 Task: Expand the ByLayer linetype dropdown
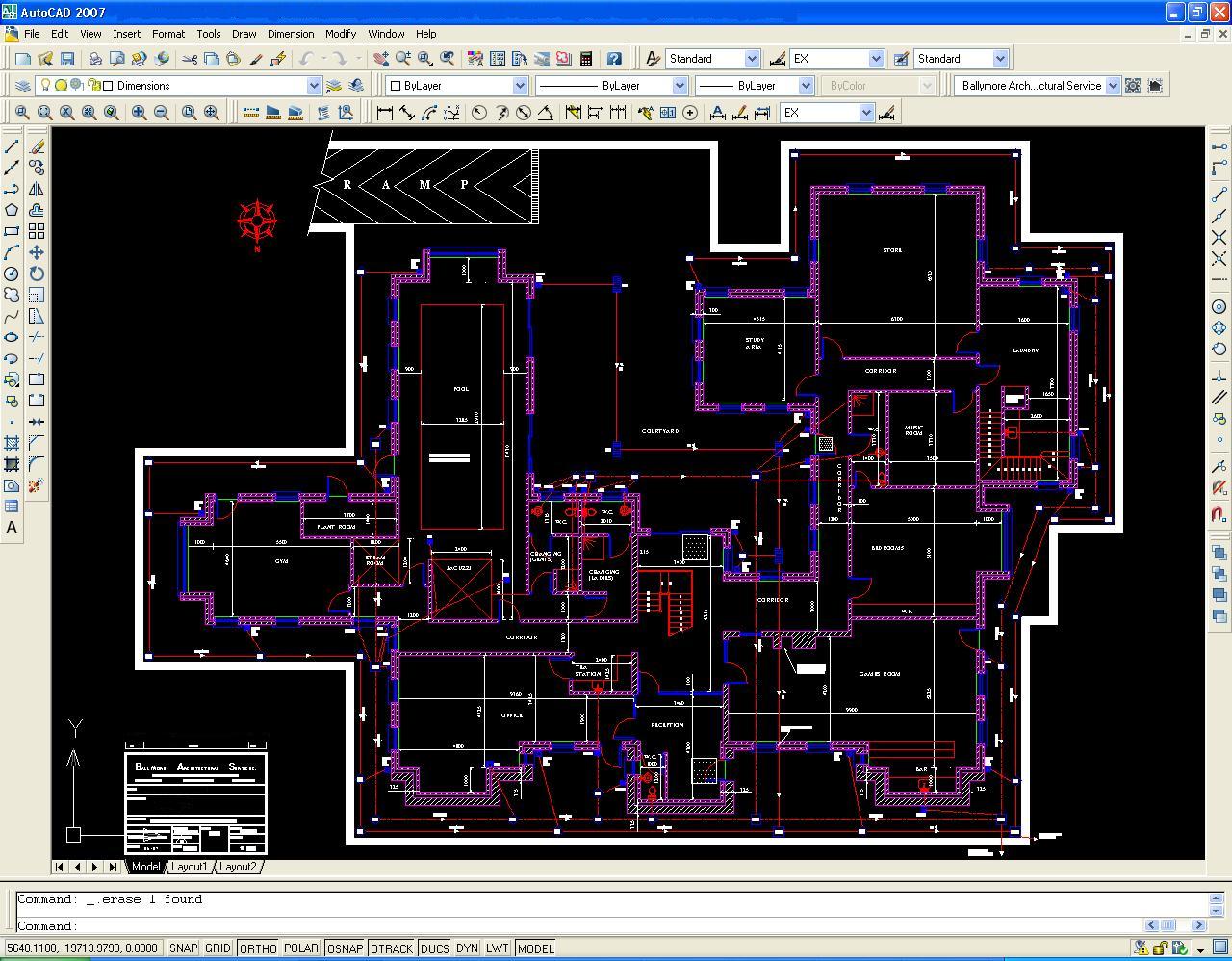pos(679,86)
